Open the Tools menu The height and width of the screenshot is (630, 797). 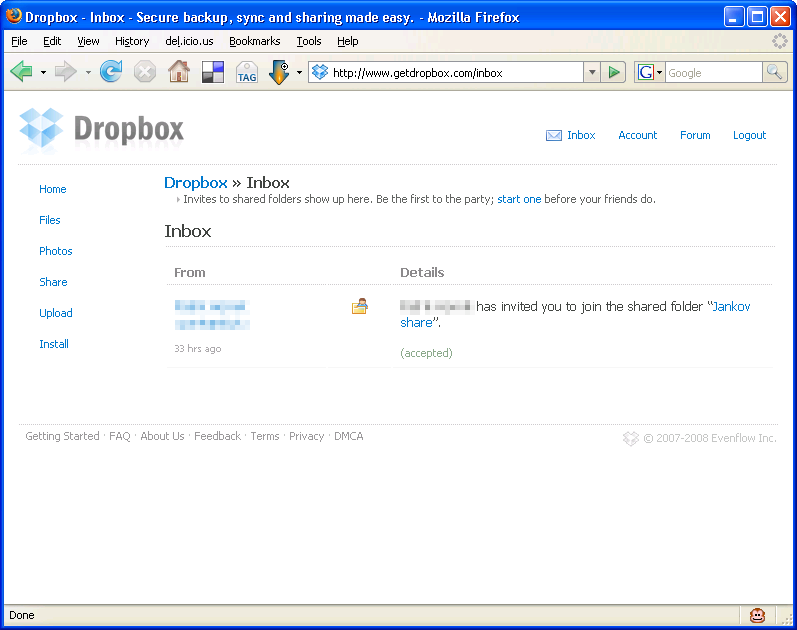(309, 41)
